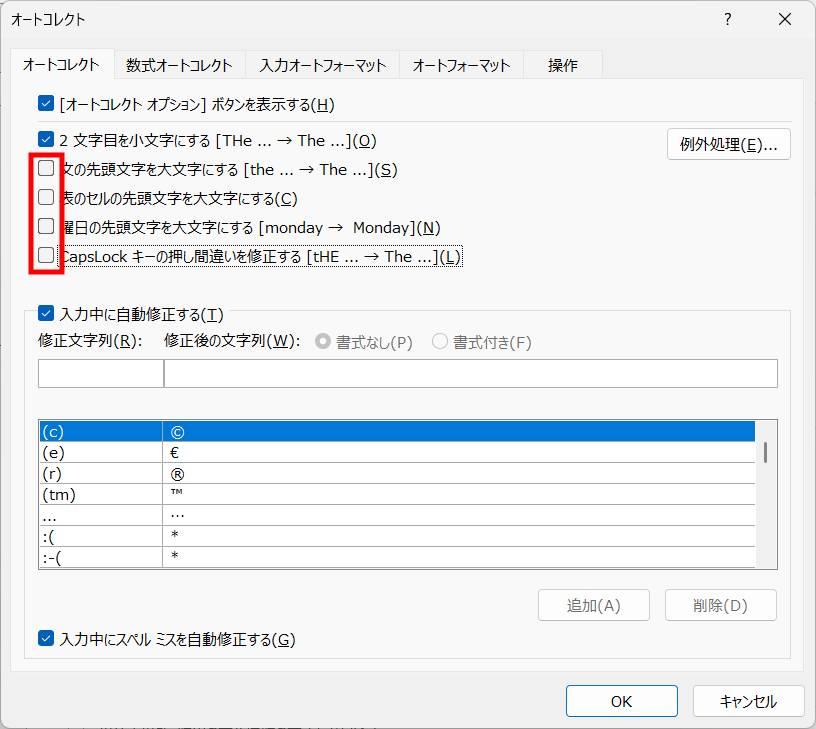Focus the 修正後の文字列 text box

(470, 373)
